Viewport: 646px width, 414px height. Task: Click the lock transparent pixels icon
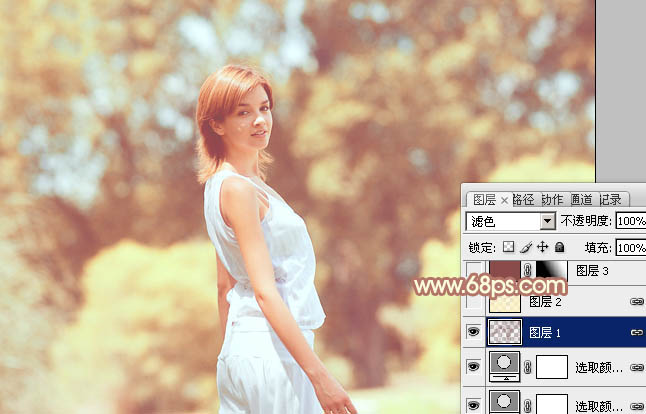[x=509, y=247]
